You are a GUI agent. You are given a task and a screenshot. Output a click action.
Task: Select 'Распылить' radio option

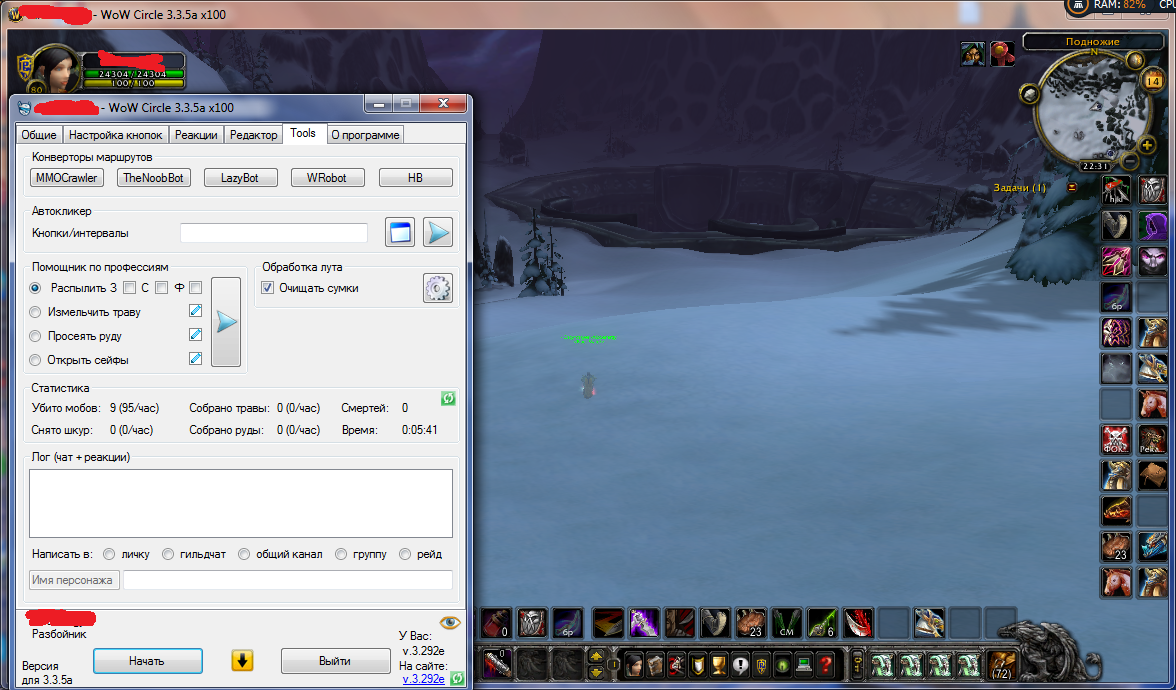[34, 287]
